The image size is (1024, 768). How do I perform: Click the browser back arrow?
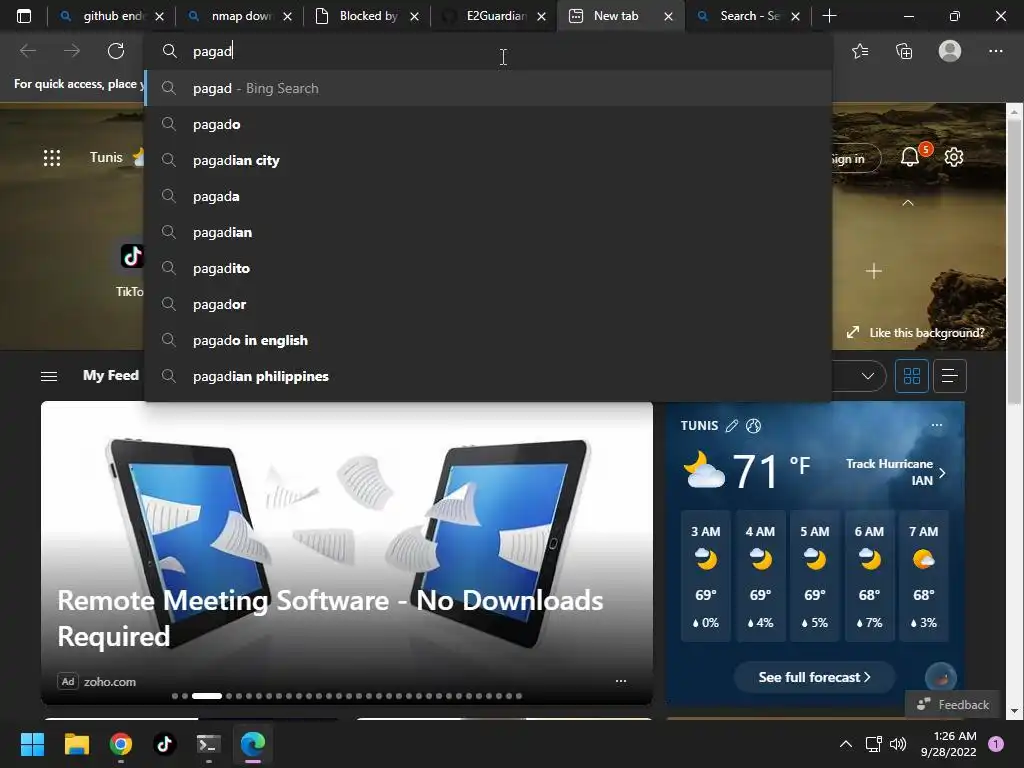point(28,51)
